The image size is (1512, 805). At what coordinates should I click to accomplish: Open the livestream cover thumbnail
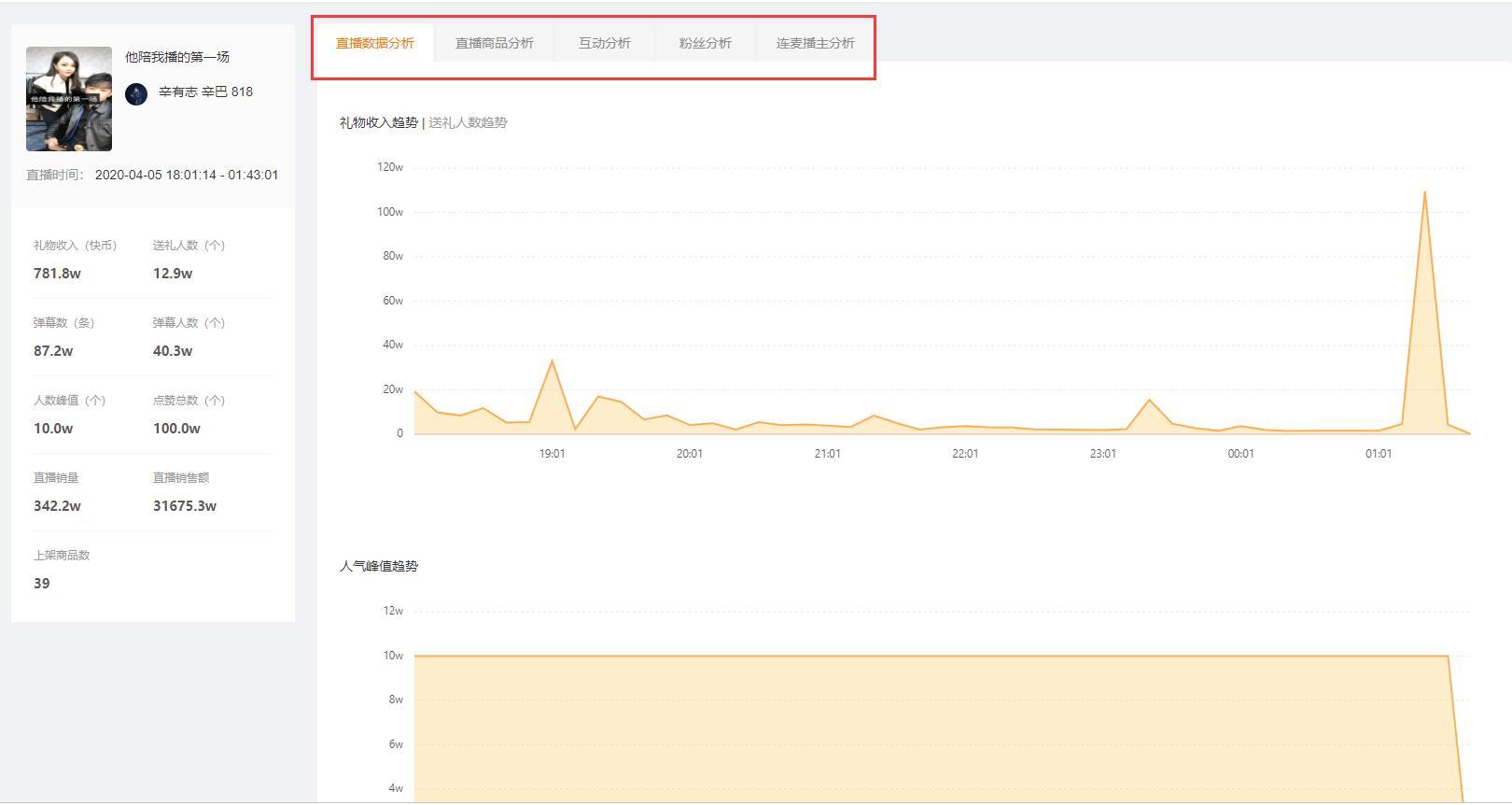69,99
